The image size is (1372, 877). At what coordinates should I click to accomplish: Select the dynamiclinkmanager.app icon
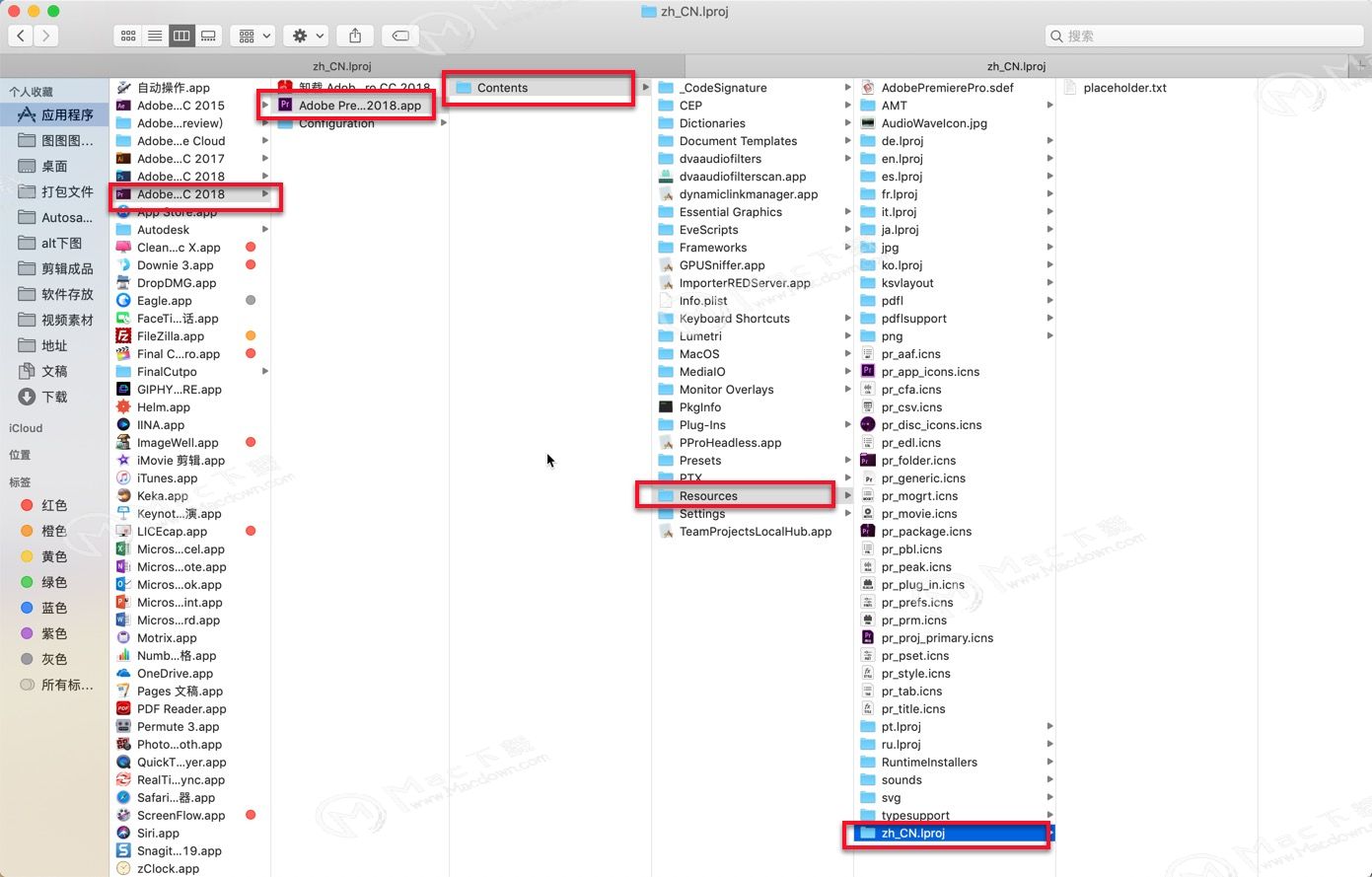click(666, 194)
